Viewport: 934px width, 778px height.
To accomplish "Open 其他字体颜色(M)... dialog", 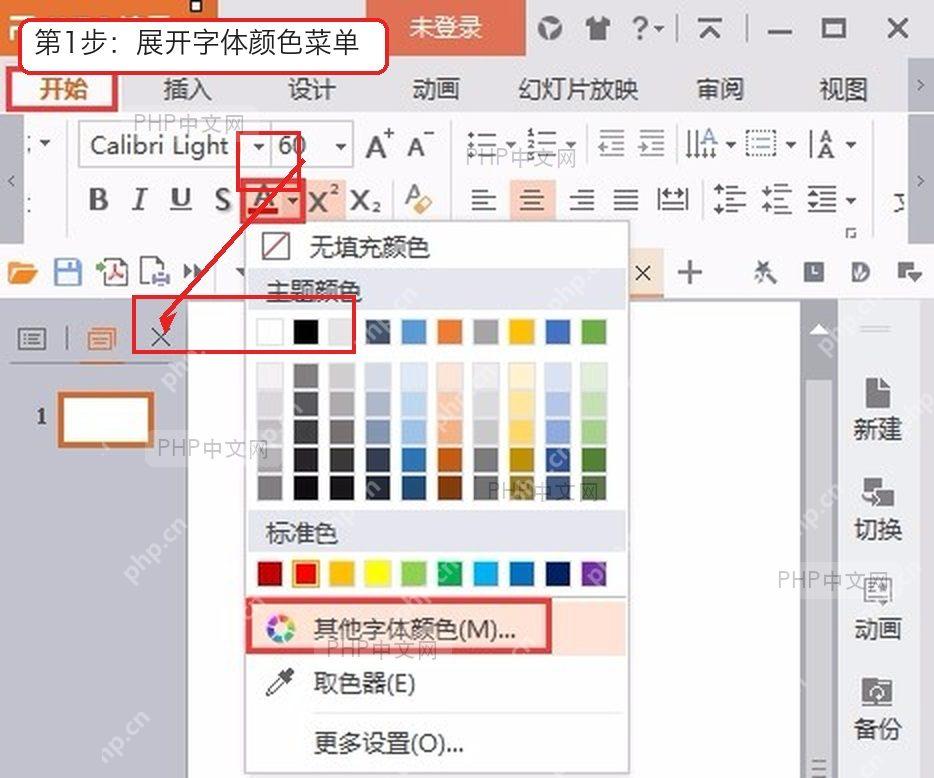I will pyautogui.click(x=437, y=628).
